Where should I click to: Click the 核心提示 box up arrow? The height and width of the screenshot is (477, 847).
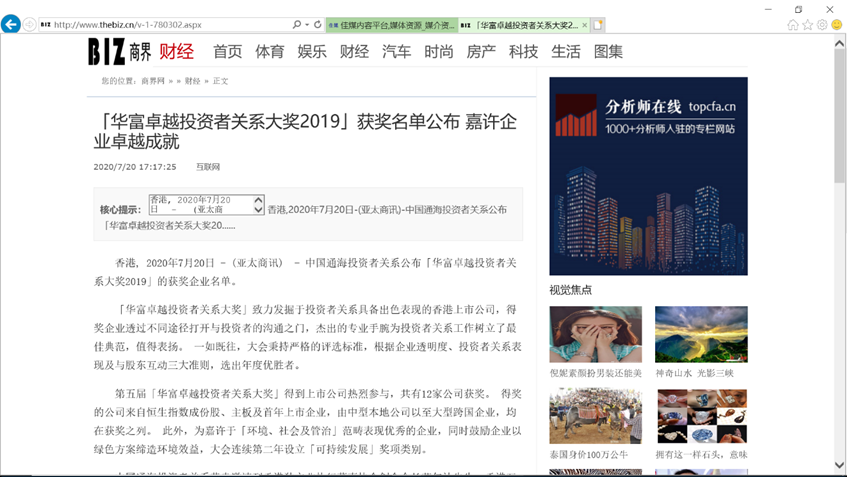coord(259,200)
